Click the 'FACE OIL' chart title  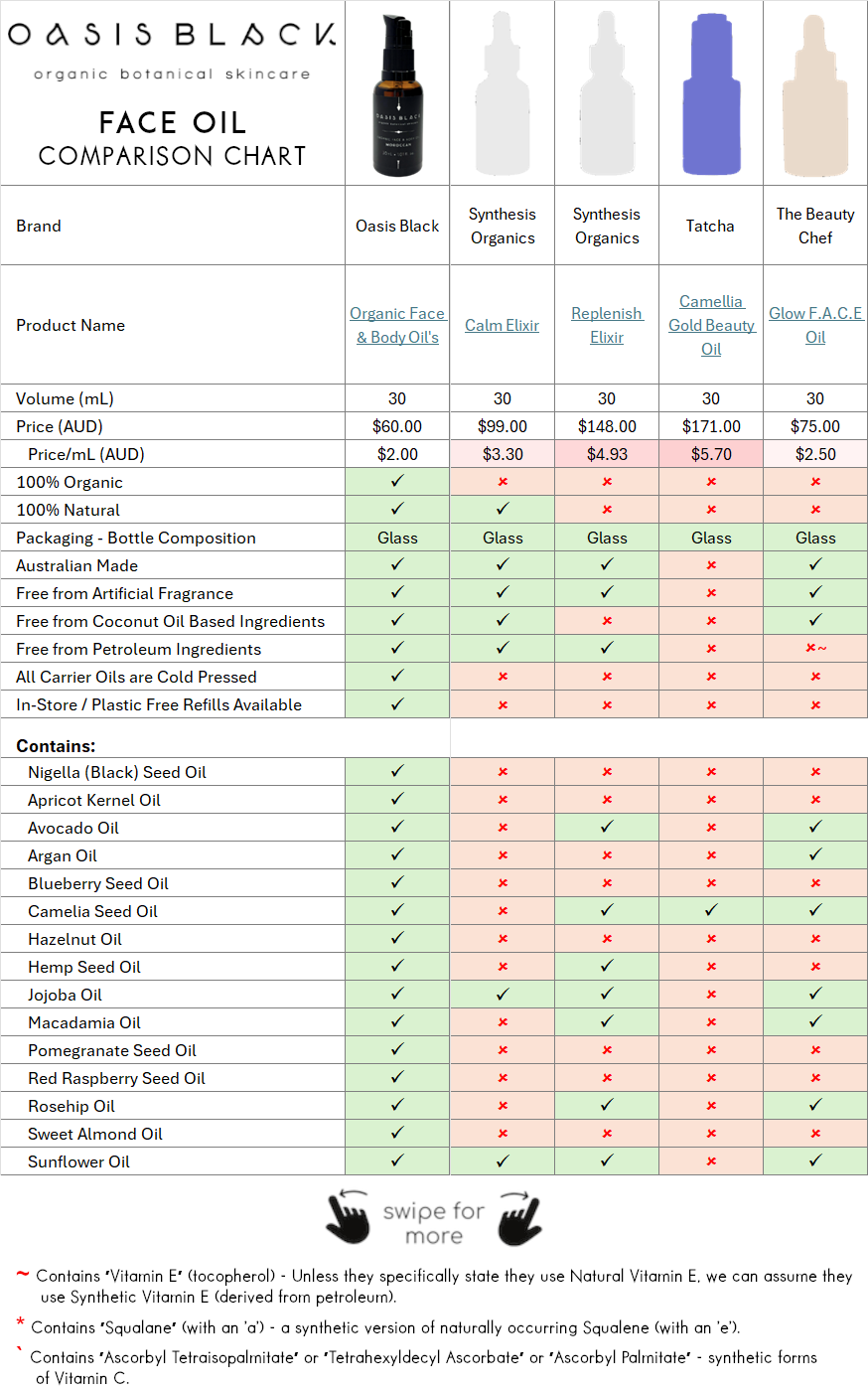click(x=172, y=122)
